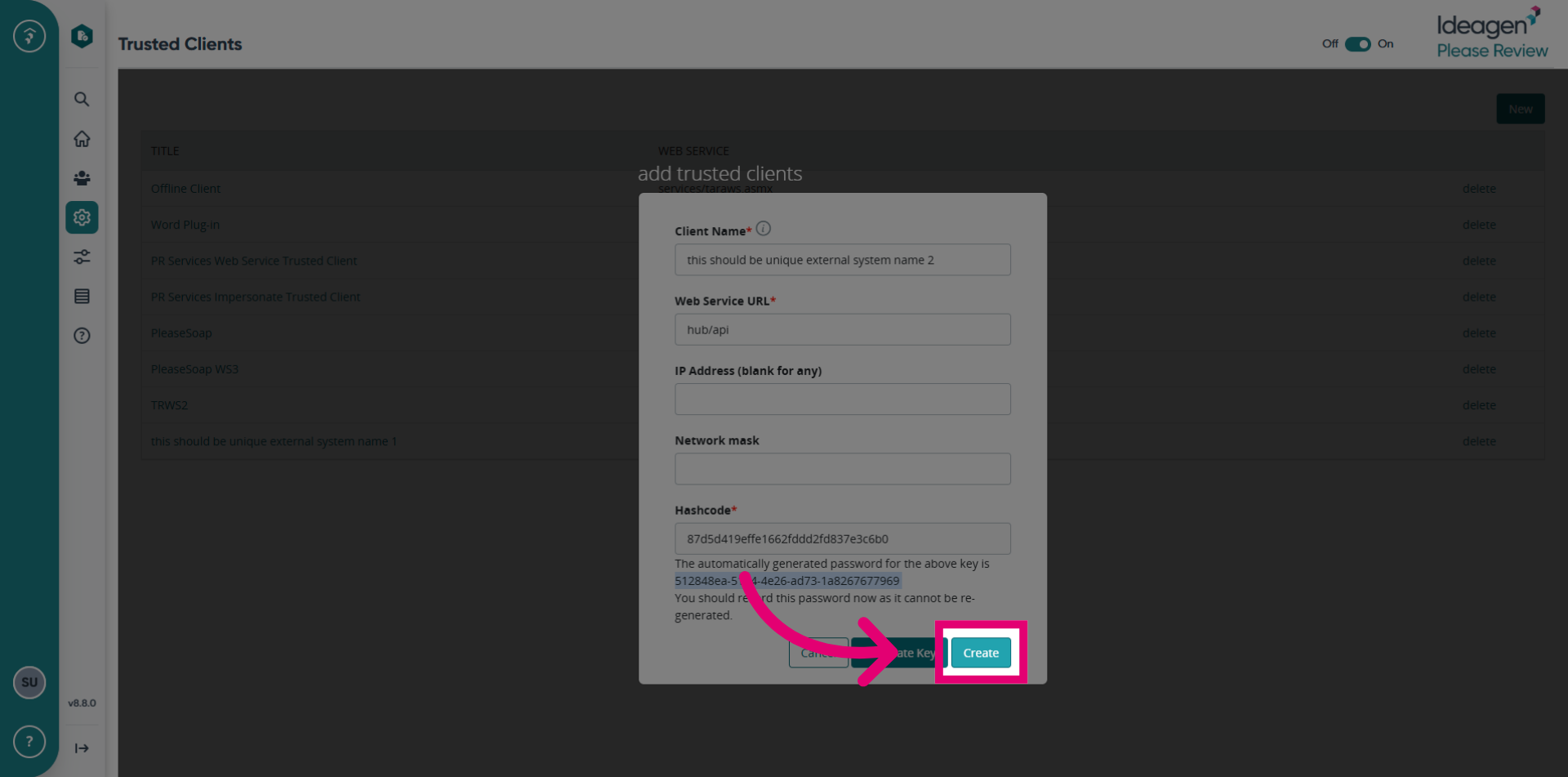
Task: Open the users group icon in sidebar
Action: click(82, 178)
